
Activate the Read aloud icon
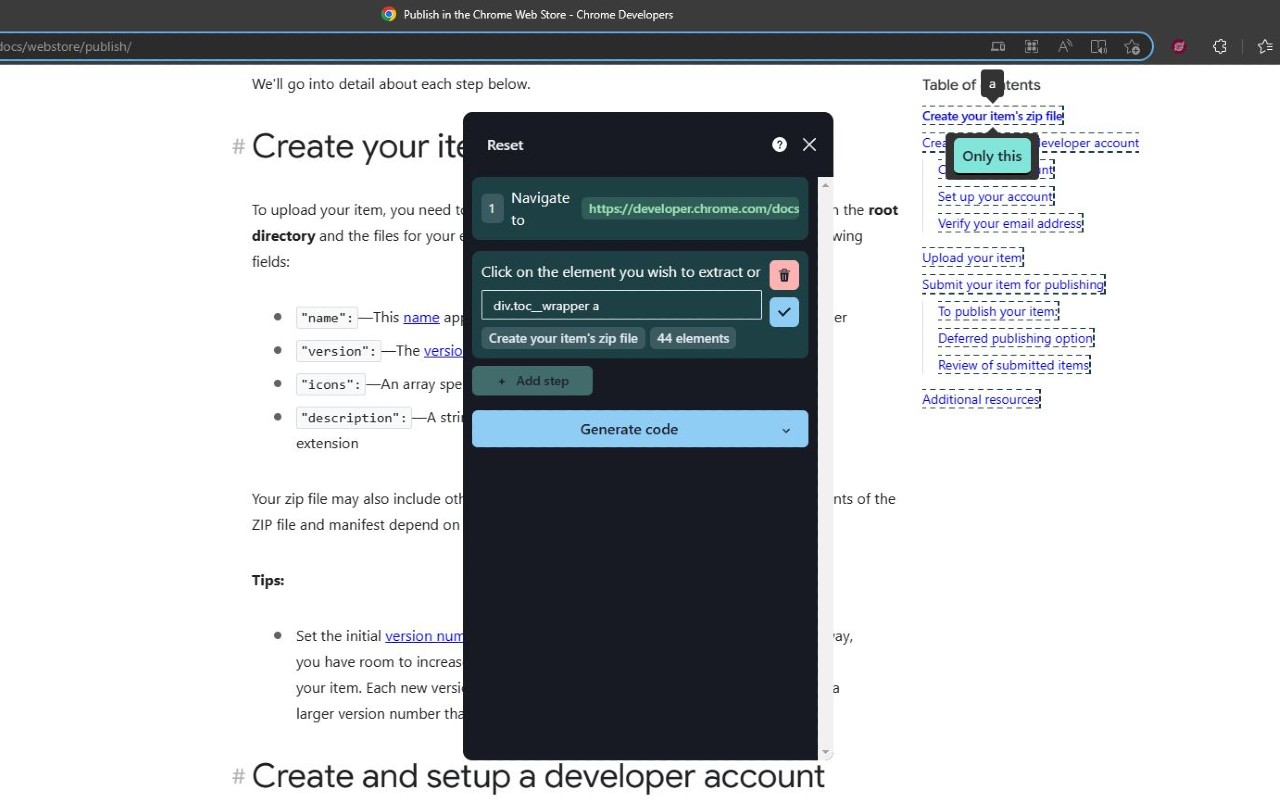point(1065,46)
